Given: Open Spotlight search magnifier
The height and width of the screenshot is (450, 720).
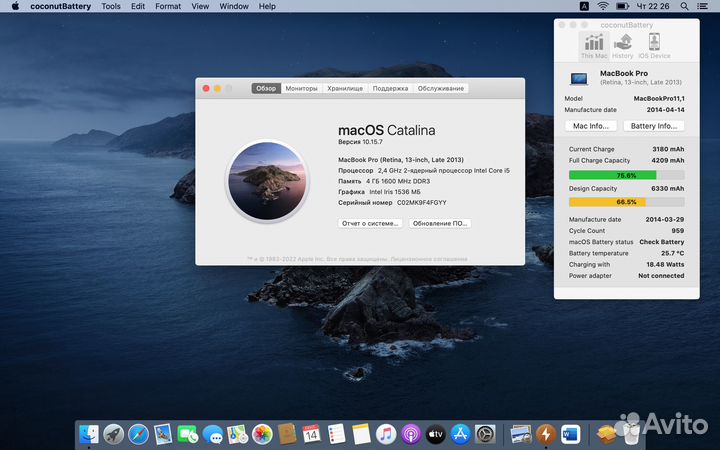Looking at the screenshot, I should [684, 6].
